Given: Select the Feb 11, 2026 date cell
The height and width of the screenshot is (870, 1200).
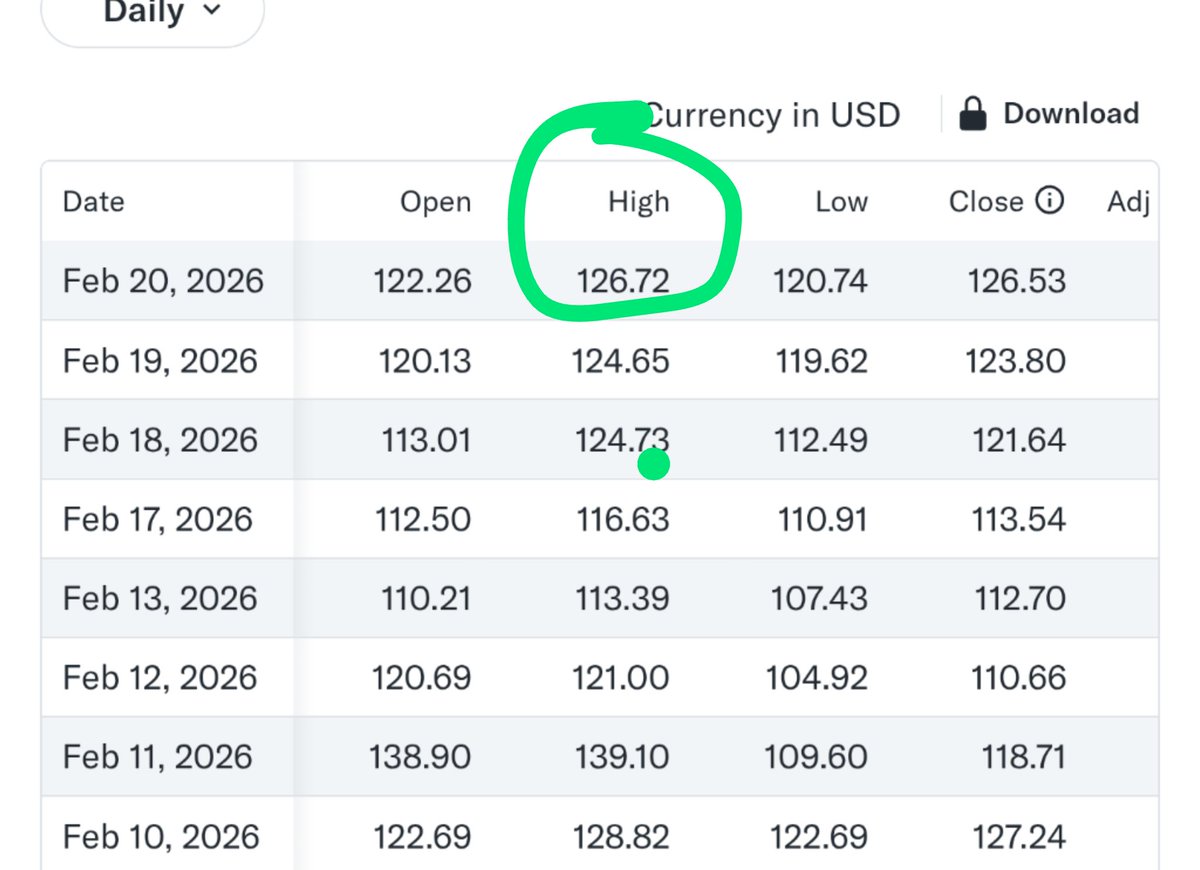Looking at the screenshot, I should click(x=158, y=757).
